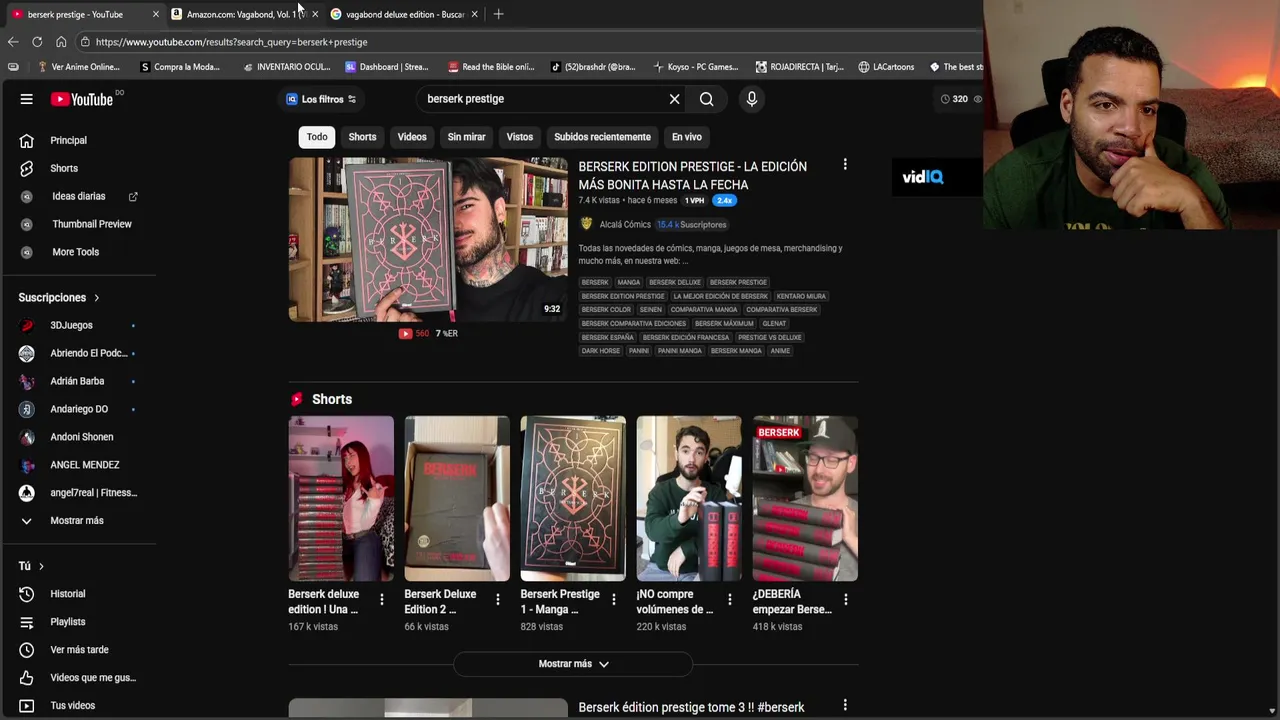Click the KENTARO MIURA tag
Screen dimensions: 1280x720
[801, 297]
